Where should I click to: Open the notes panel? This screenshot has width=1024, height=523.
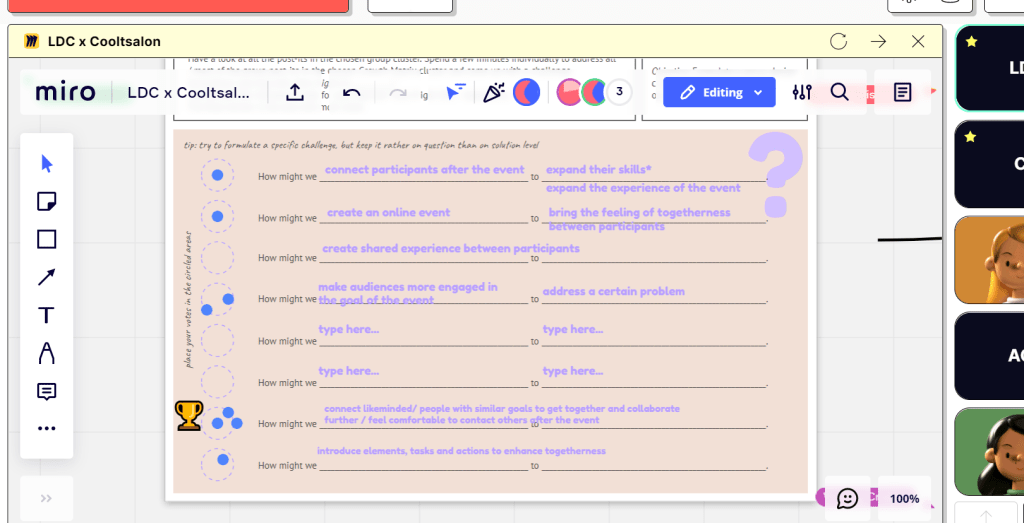click(x=902, y=93)
